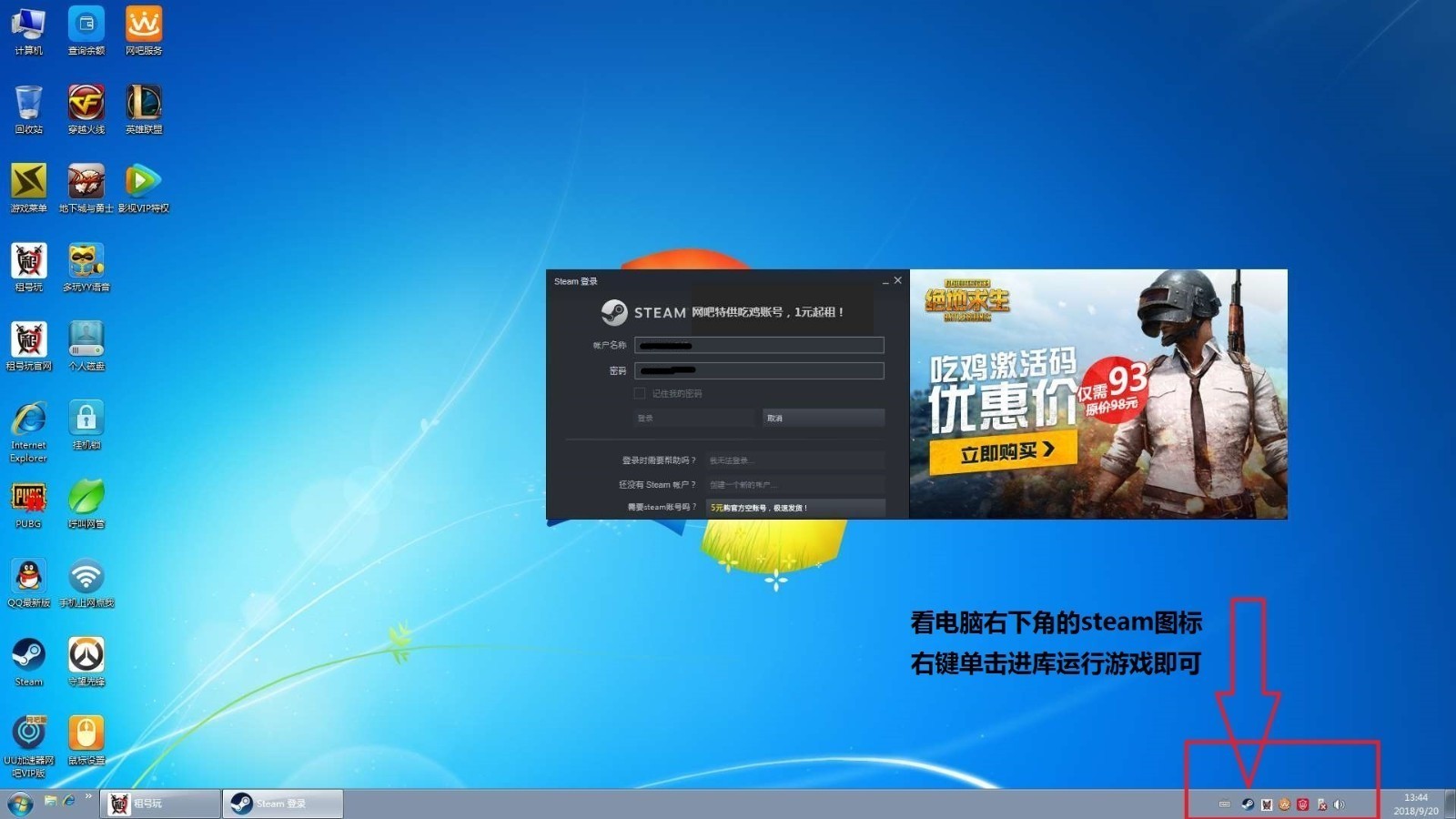This screenshot has height=819, width=1456.
Task: Click the 5元购官方空账号 purchase button
Action: (x=795, y=508)
